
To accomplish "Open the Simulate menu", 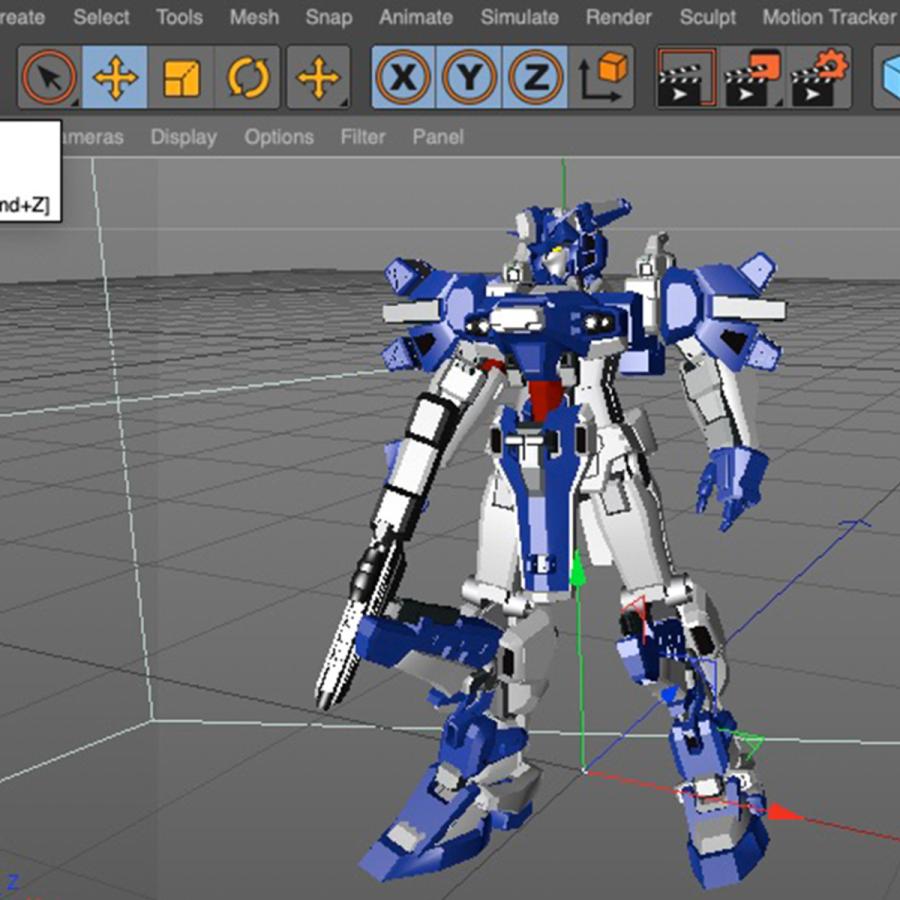I will pos(519,17).
